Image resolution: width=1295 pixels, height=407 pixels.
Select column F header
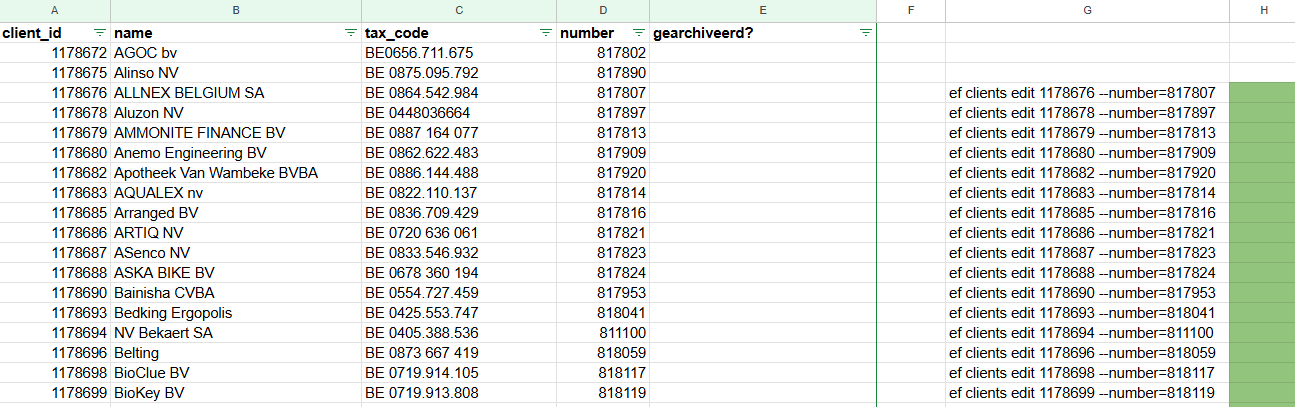[911, 10]
